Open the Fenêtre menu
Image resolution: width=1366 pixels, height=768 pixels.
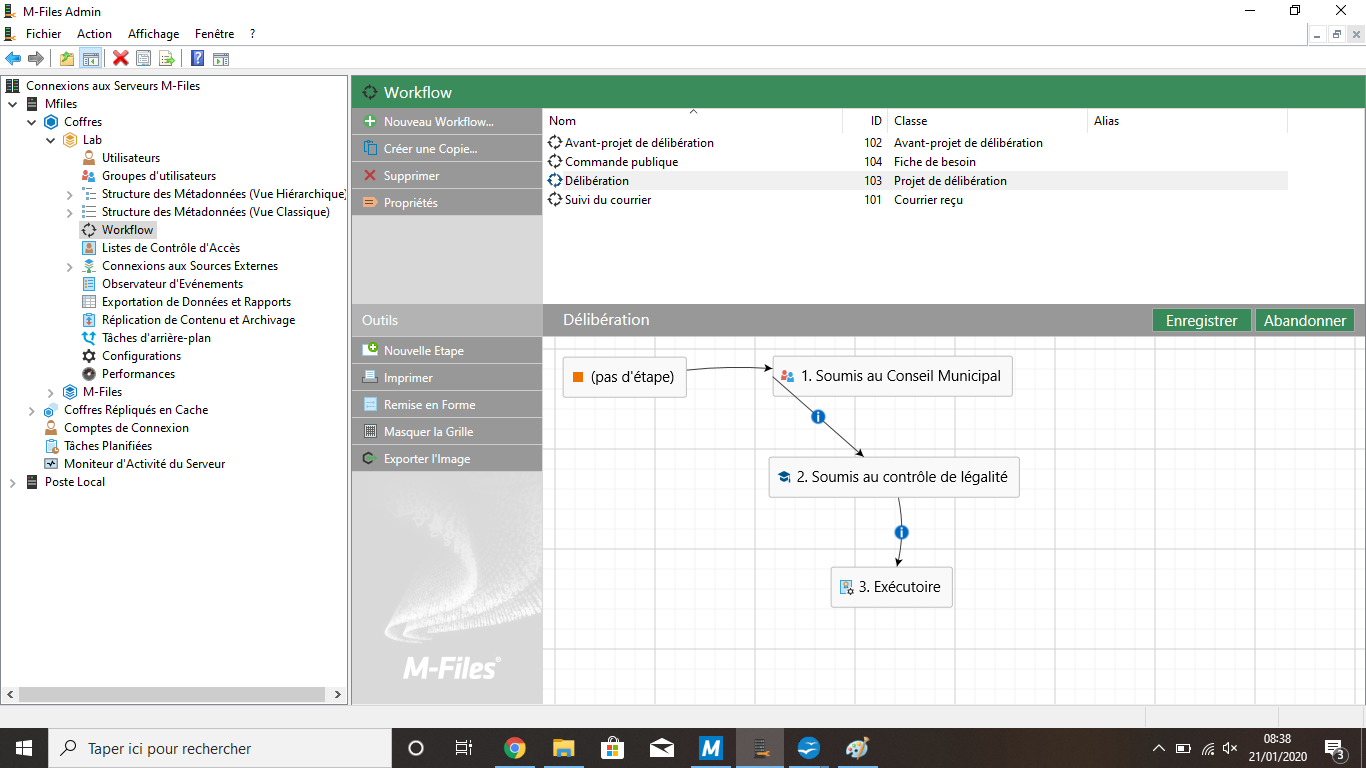pos(215,34)
